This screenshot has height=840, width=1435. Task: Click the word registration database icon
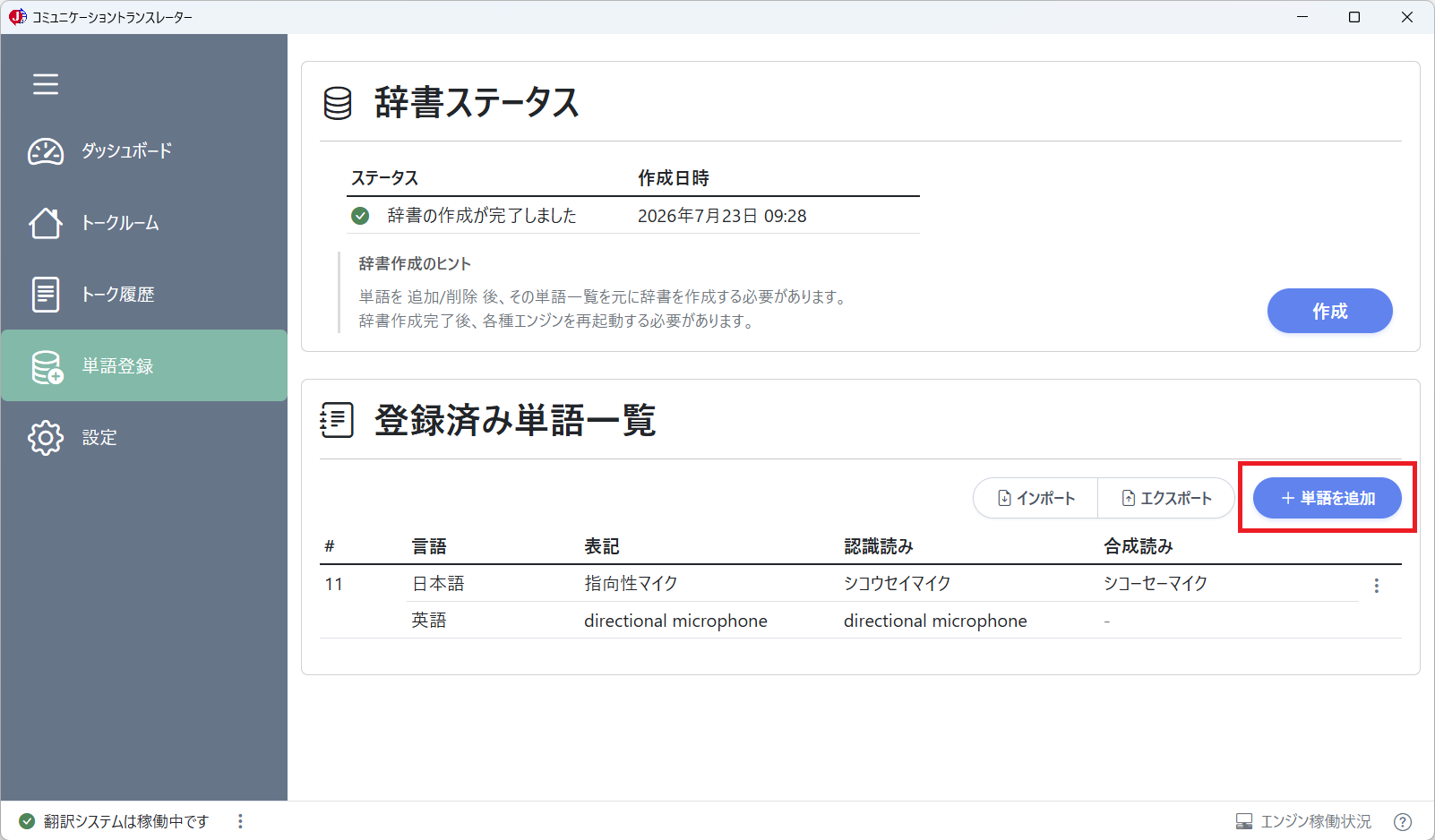[x=47, y=366]
